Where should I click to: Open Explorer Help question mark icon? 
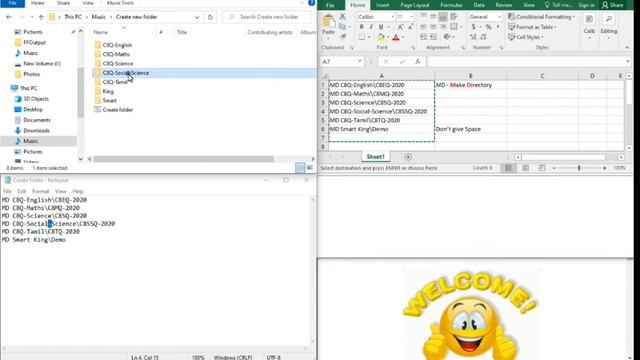311,3
